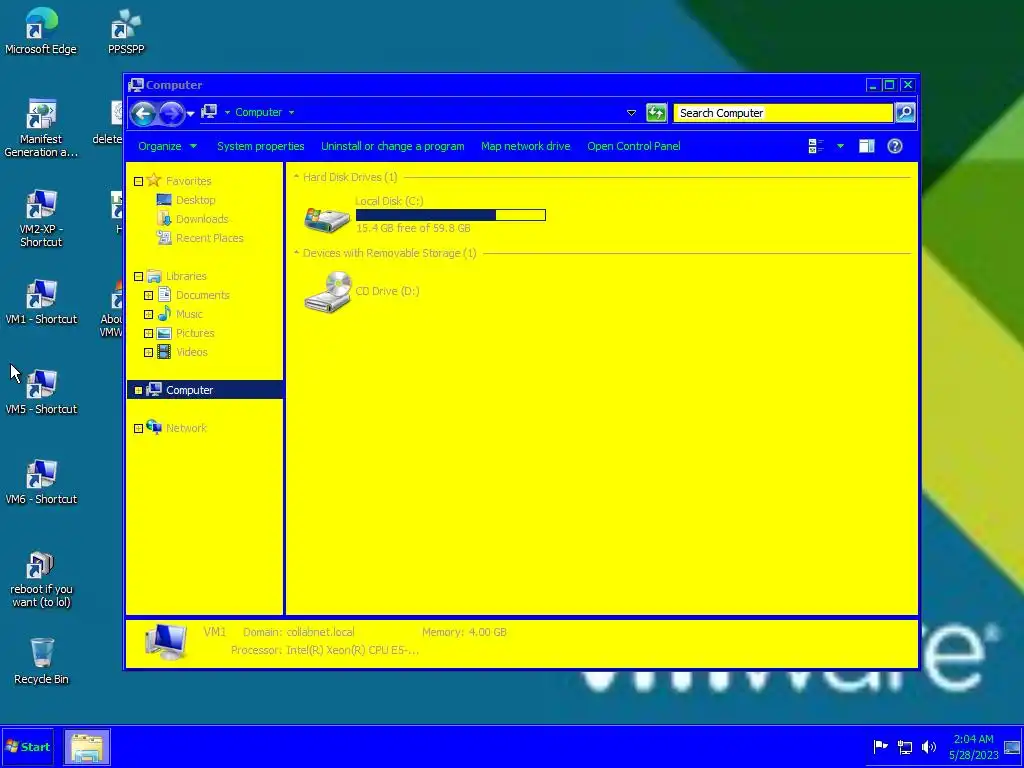Viewport: 1024px width, 768px height.
Task: Expand the Videos library node
Action: click(x=148, y=353)
